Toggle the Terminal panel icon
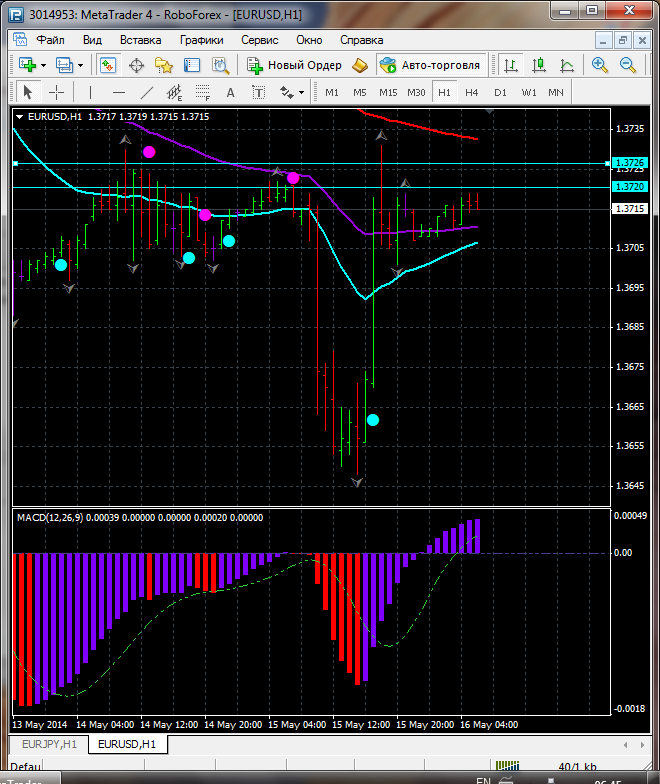 [192, 65]
